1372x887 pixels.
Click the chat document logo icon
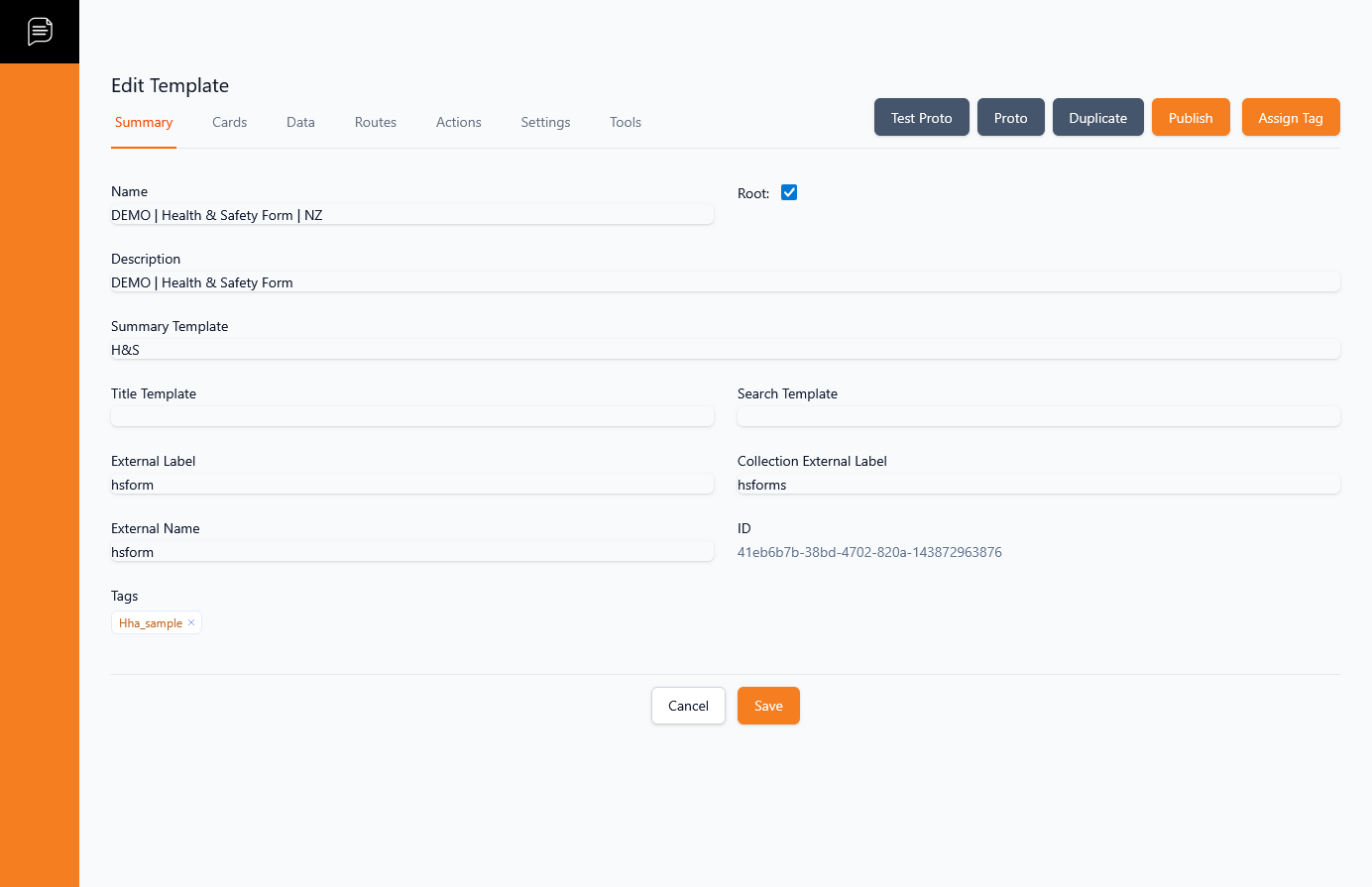[x=40, y=32]
